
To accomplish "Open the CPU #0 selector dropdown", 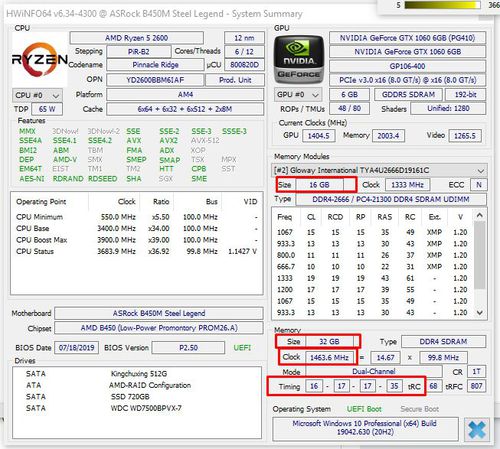I will (37, 96).
